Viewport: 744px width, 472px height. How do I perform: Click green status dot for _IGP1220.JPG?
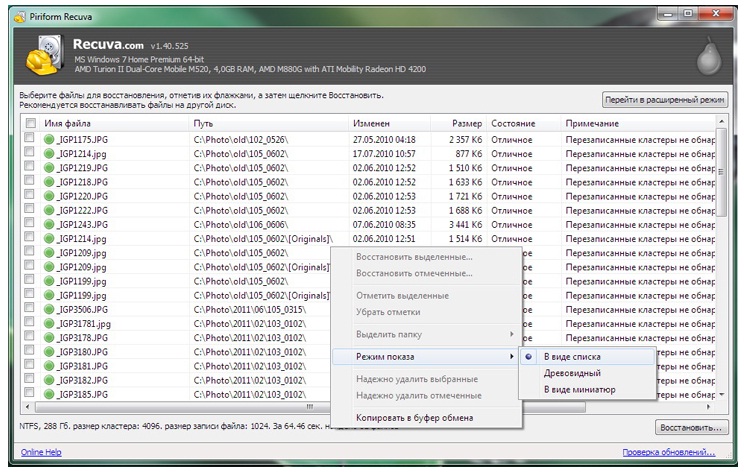pos(49,196)
